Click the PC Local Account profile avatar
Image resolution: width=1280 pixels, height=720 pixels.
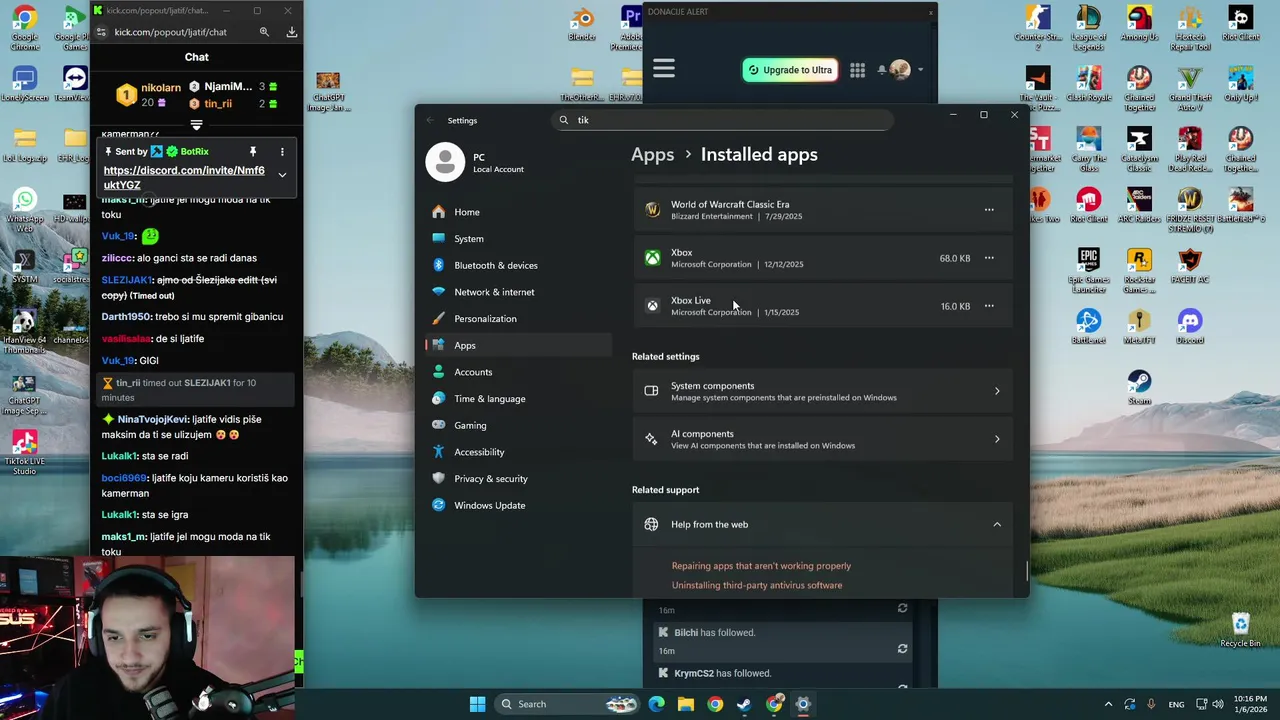point(445,162)
